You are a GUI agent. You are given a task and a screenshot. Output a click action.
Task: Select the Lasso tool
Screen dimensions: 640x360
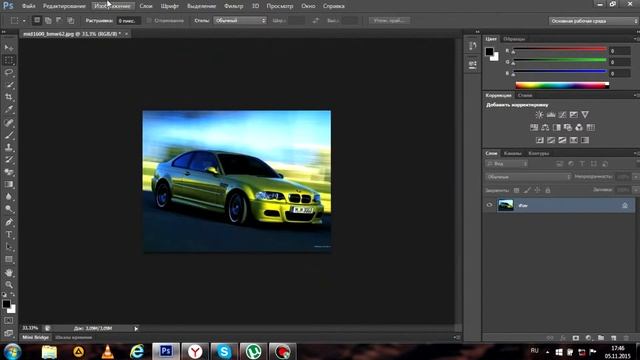pos(9,73)
